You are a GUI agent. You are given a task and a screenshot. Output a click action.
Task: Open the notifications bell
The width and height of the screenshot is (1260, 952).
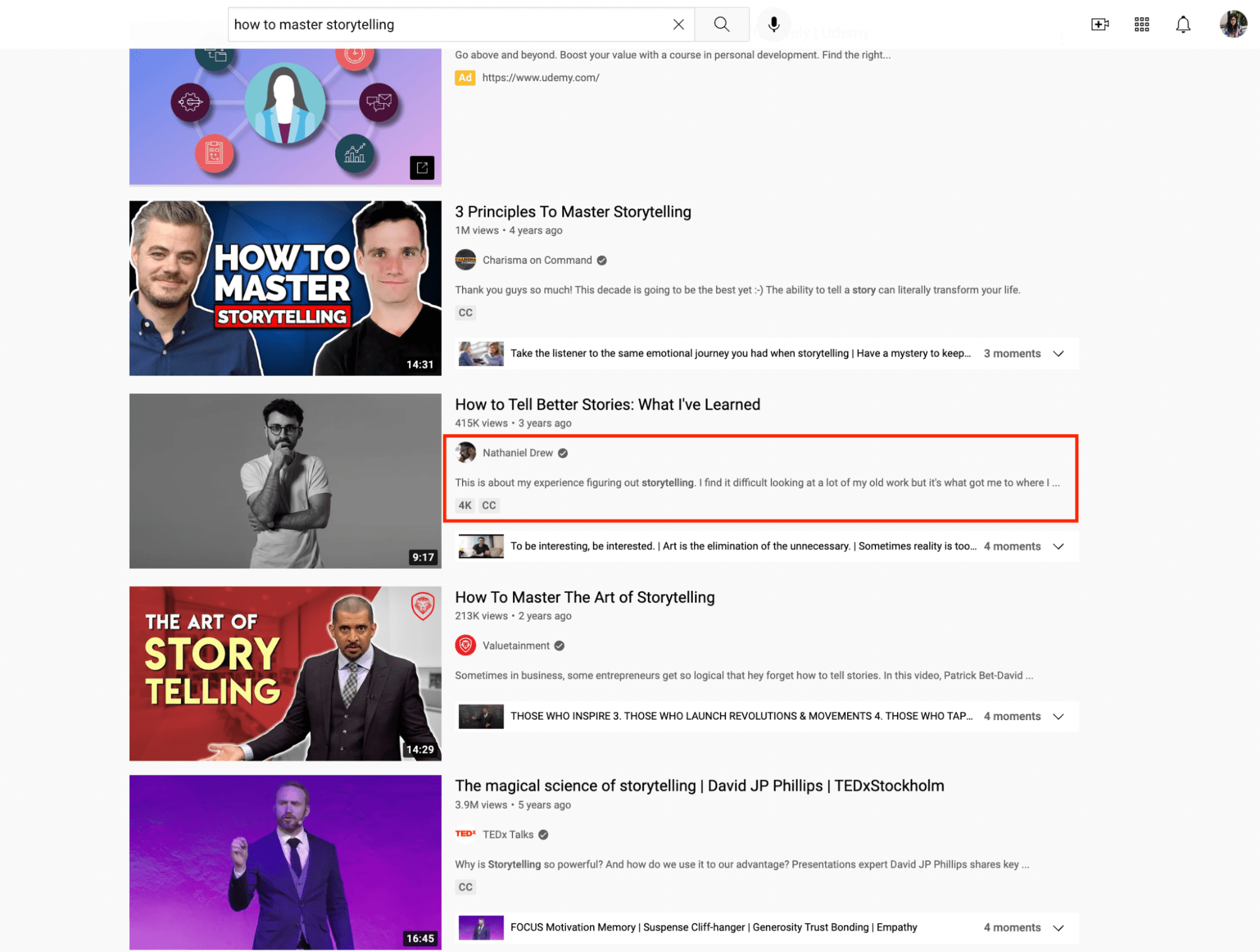pos(1183,25)
